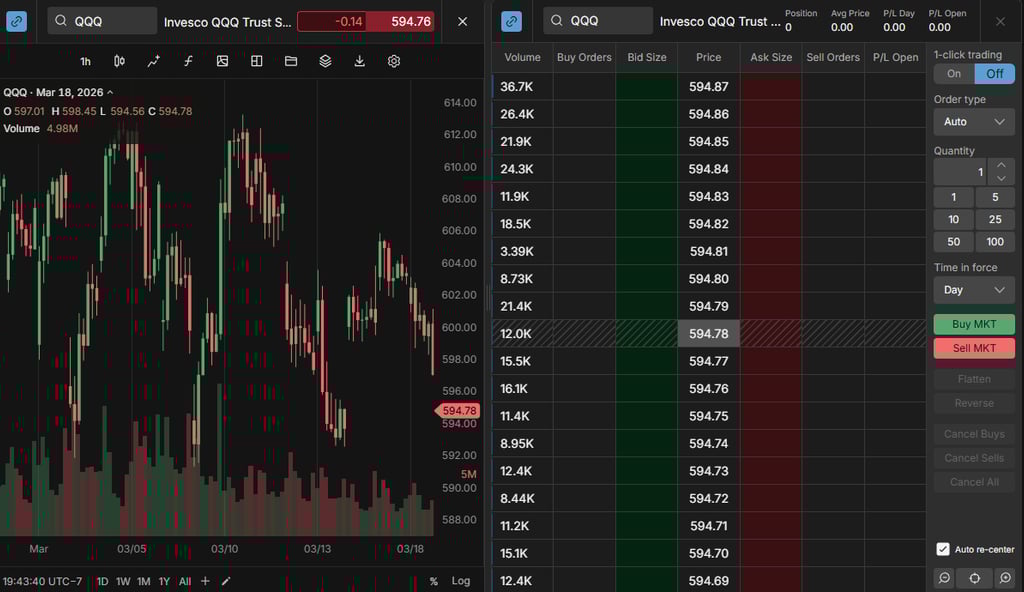The image size is (1024, 592).
Task: Click the search icon in chart symbol box
Action: tap(61, 21)
